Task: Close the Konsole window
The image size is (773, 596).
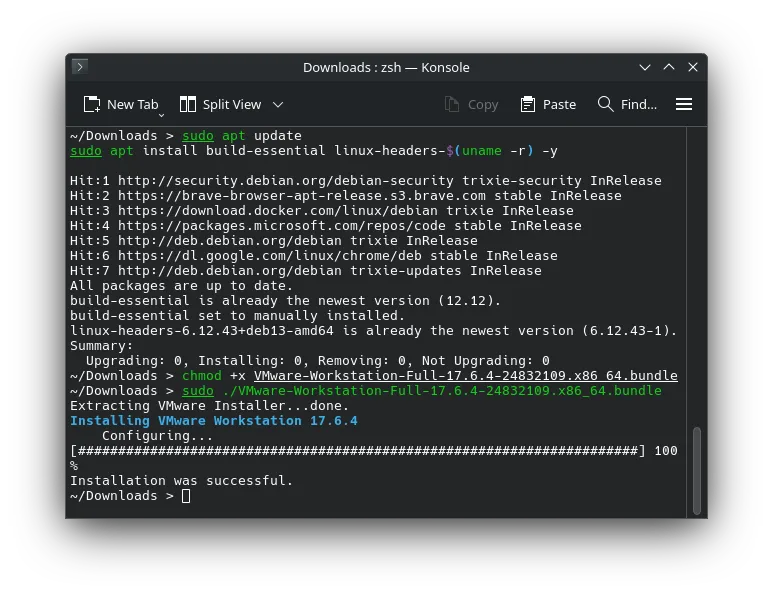Action: coord(692,67)
